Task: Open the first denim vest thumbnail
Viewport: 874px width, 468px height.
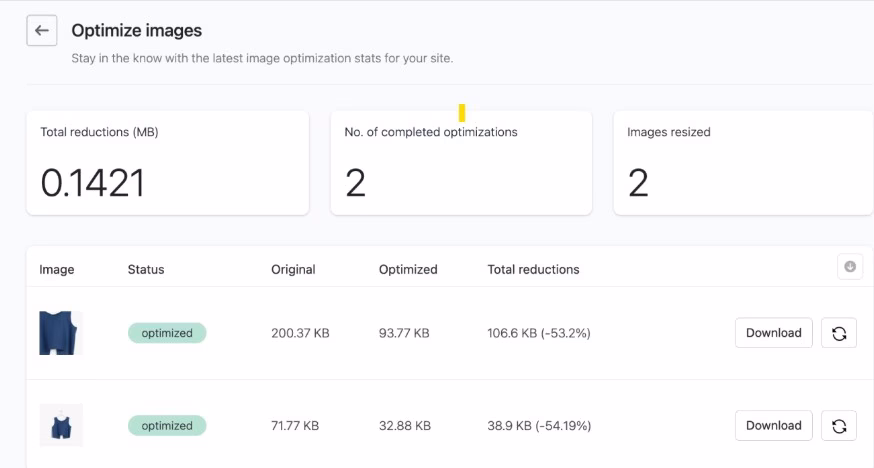Action: click(x=59, y=333)
